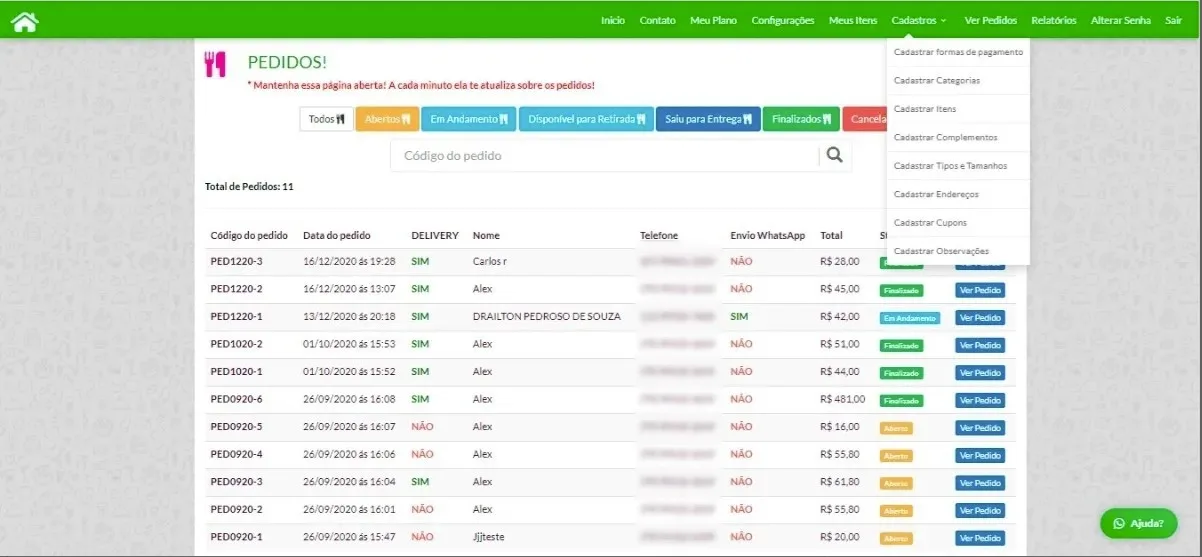Viewport: 1202px width, 557px height.
Task: Click the Em Andamento badge of PED1220-1
Action: (x=910, y=318)
